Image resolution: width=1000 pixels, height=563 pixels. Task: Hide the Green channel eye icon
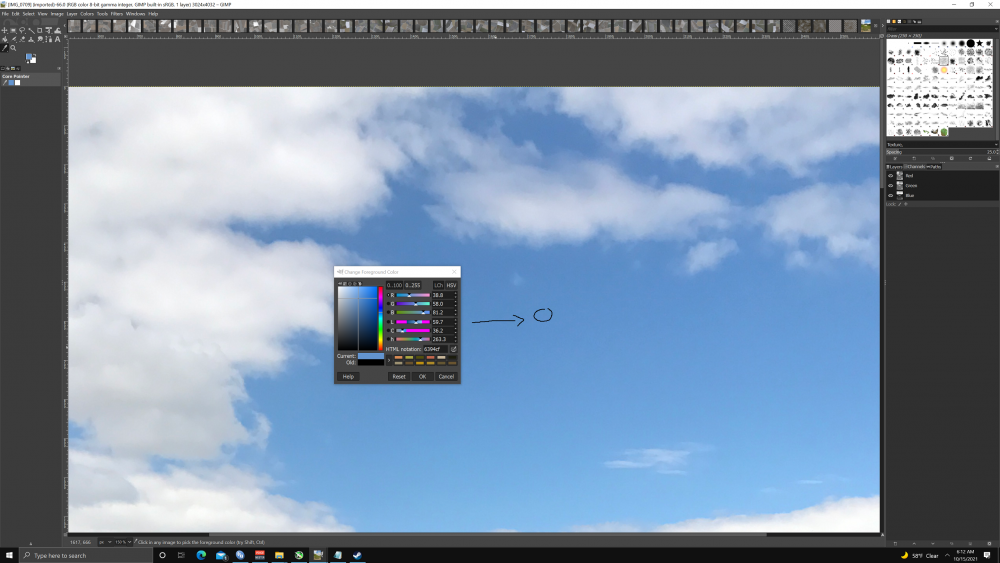click(890, 186)
